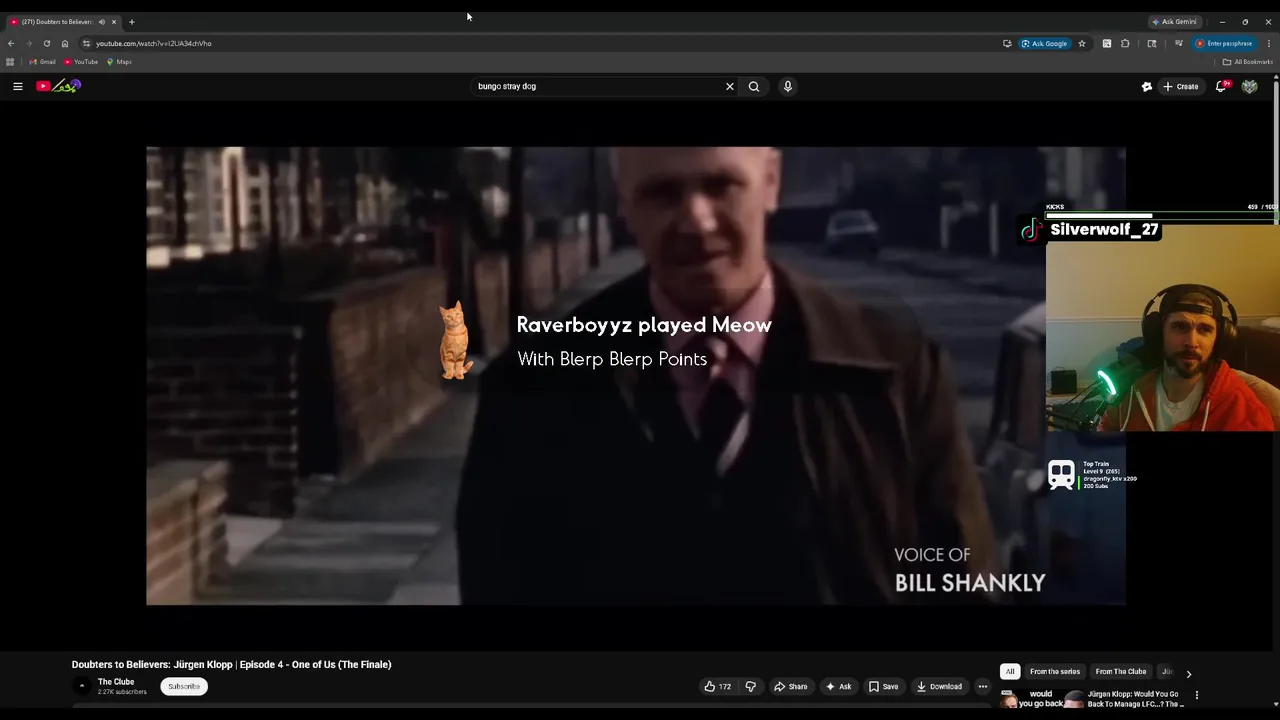This screenshot has width=1280, height=720.
Task: Select the 'From The Clube' chip
Action: (1121, 672)
